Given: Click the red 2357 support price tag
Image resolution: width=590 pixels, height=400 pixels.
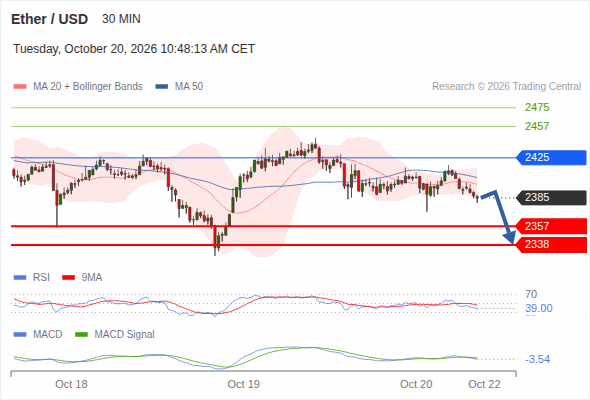Looking at the screenshot, I should [x=551, y=226].
